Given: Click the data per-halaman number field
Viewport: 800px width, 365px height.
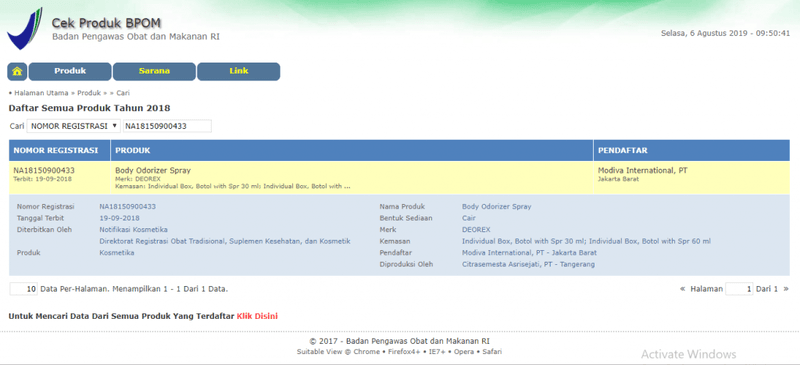Looking at the screenshot, I should pos(24,289).
